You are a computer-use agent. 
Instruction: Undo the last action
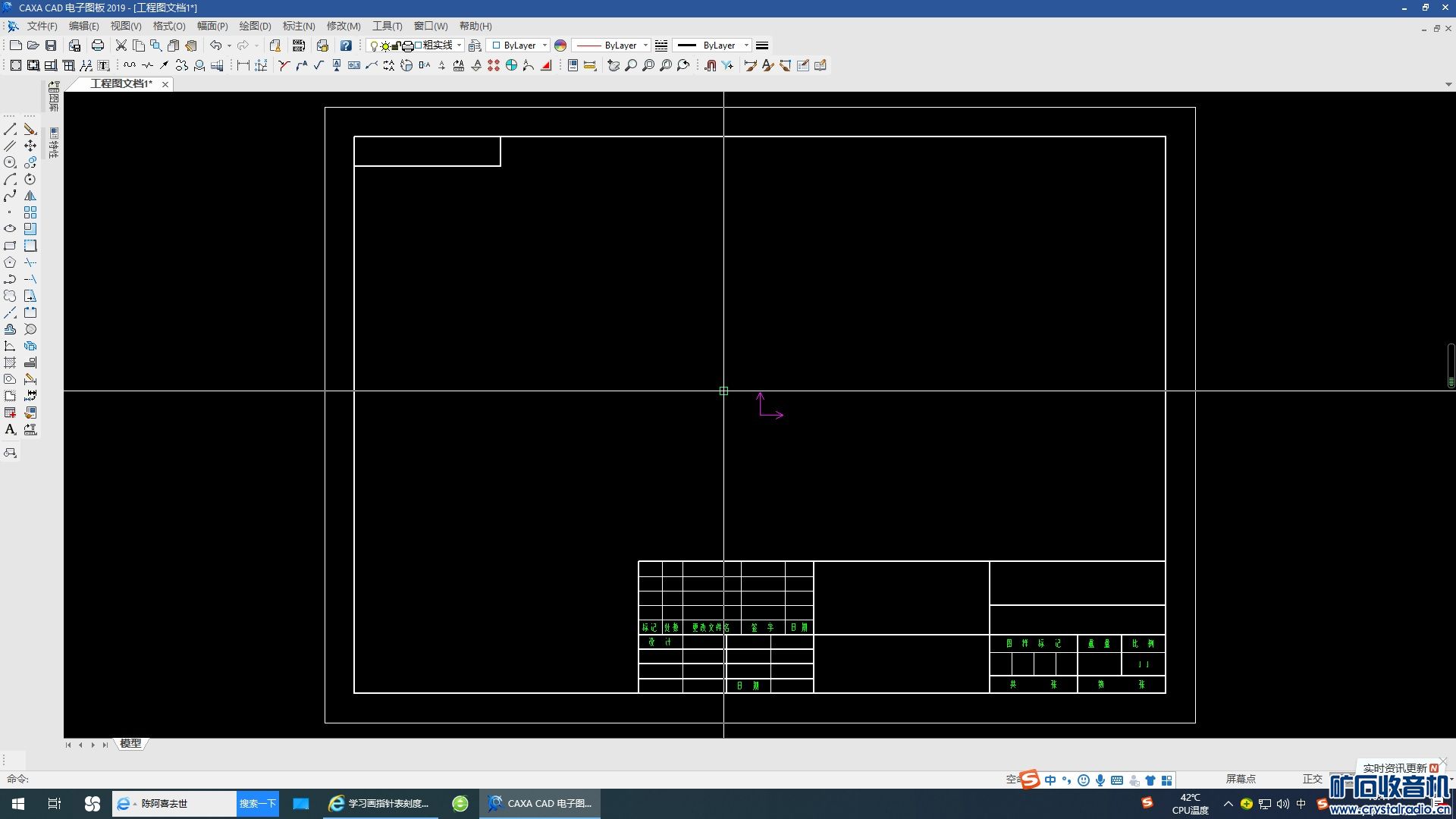(216, 45)
